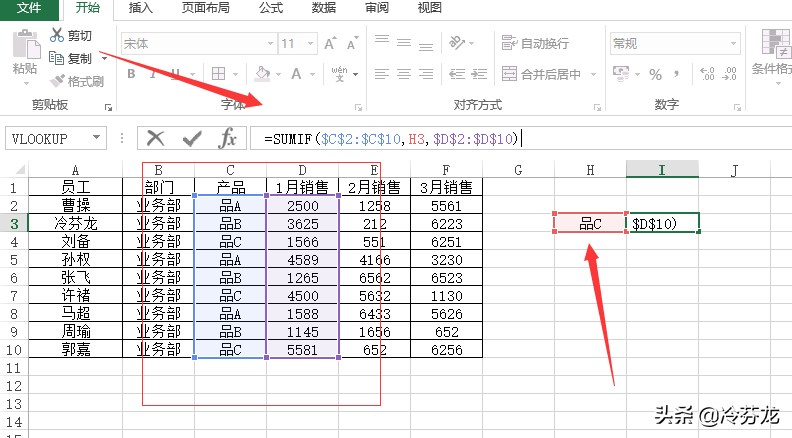792x438 pixels.
Task: Cancel formula entry with X
Action: click(x=156, y=138)
